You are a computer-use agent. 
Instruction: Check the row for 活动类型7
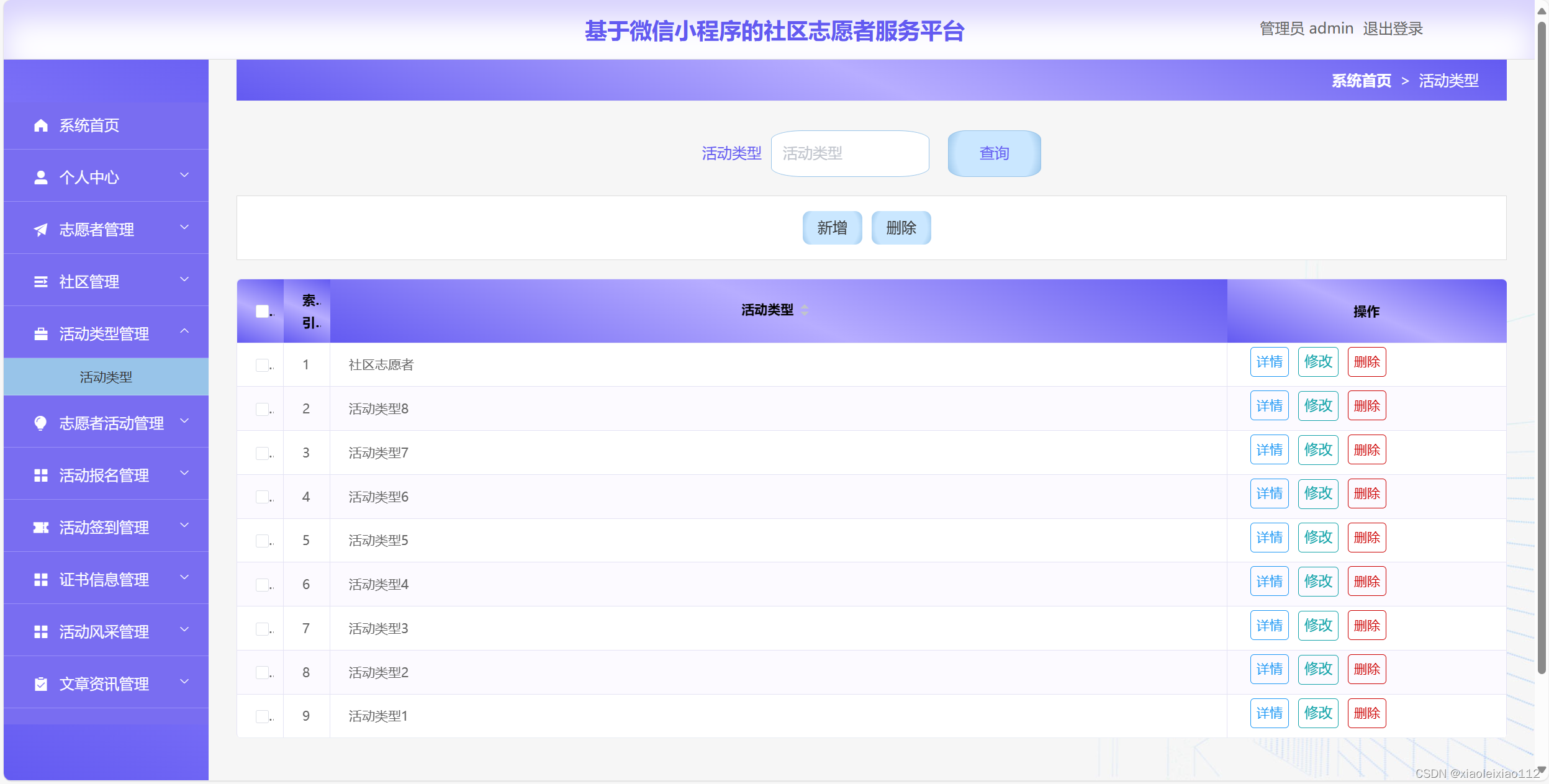(x=262, y=453)
